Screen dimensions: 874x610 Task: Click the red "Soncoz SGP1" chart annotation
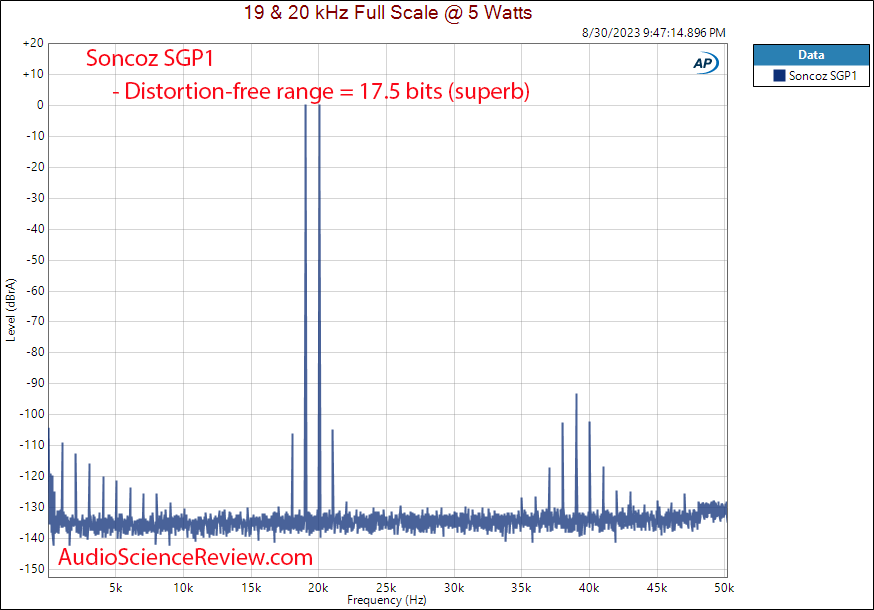click(x=150, y=58)
